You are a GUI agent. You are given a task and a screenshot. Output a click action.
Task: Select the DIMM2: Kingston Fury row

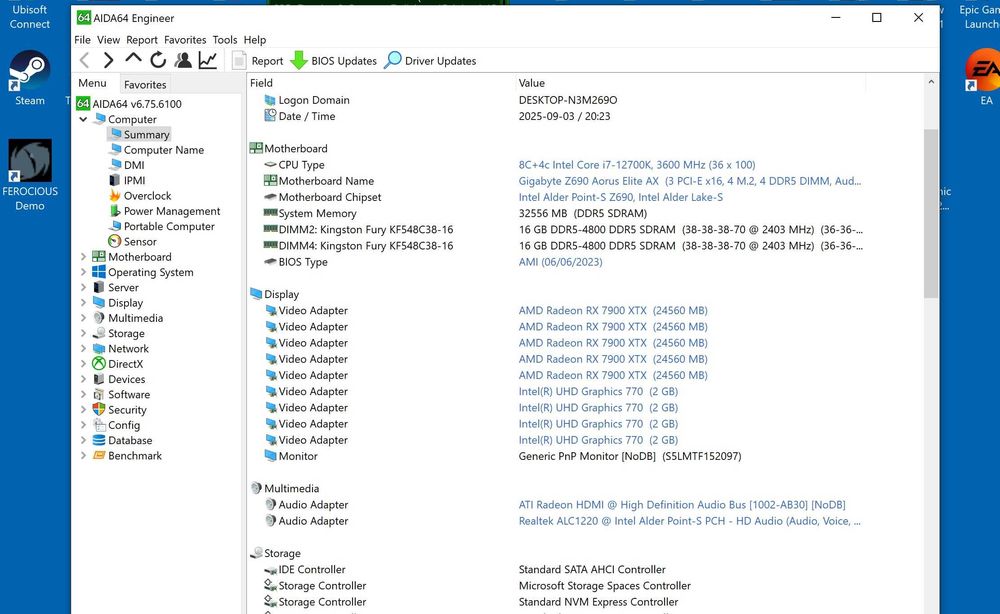[x=585, y=230]
